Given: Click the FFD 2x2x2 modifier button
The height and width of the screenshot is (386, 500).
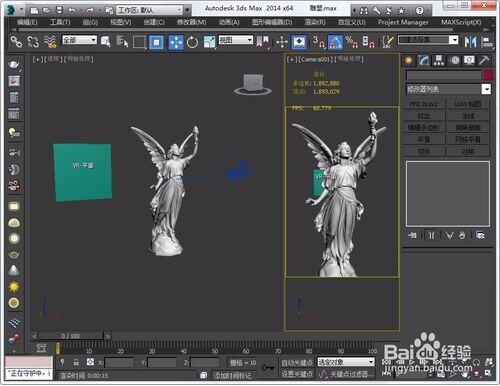Looking at the screenshot, I should tap(424, 104).
